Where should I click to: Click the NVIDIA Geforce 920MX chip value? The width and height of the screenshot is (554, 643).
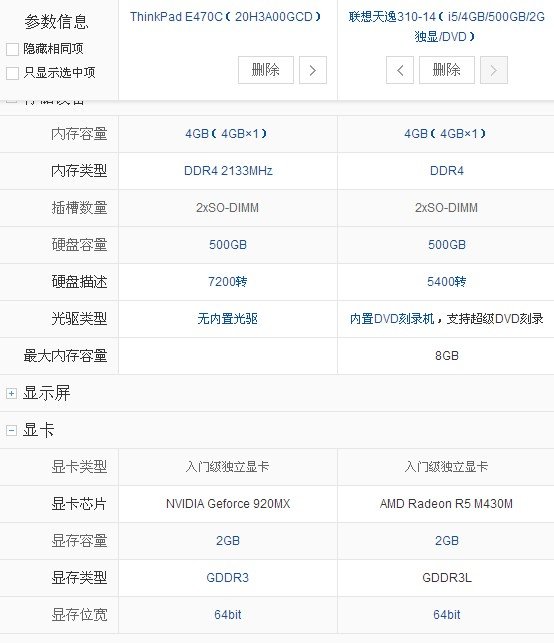point(228,504)
